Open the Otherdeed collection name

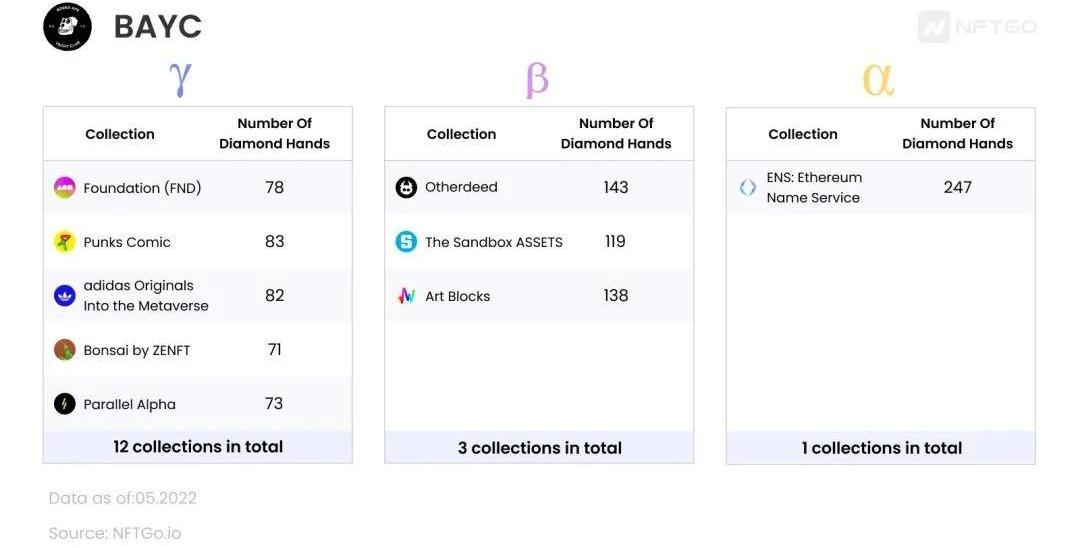click(461, 187)
